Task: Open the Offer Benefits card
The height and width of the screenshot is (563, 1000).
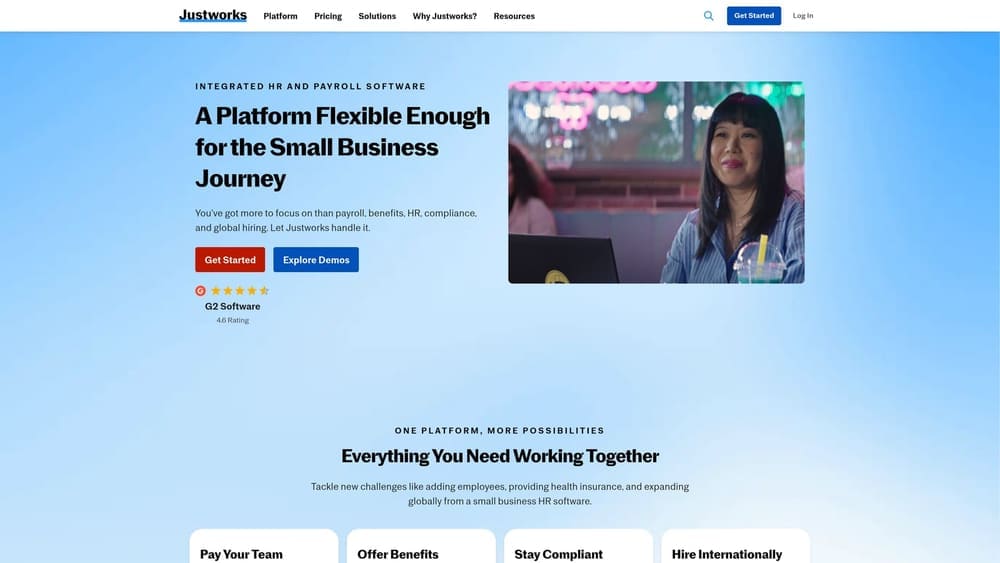Action: pyautogui.click(x=421, y=546)
